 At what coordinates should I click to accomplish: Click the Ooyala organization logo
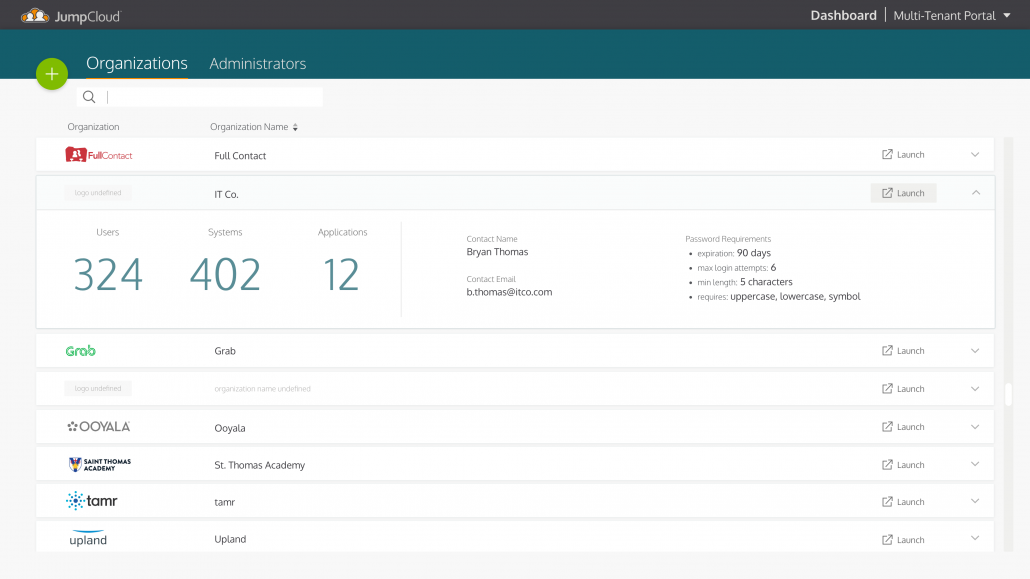tap(99, 427)
